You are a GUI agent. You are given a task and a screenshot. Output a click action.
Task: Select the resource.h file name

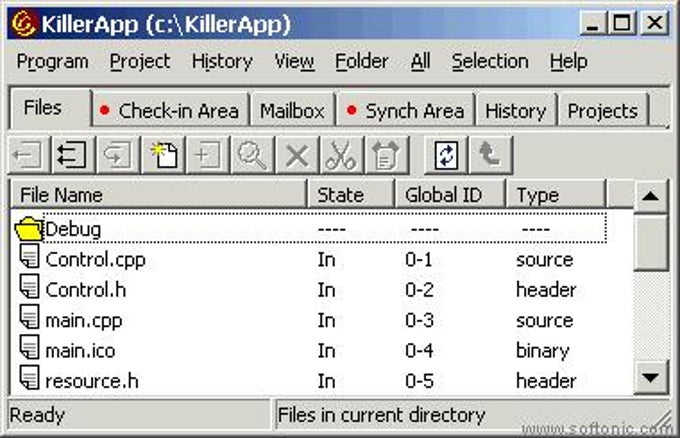pyautogui.click(x=92, y=381)
